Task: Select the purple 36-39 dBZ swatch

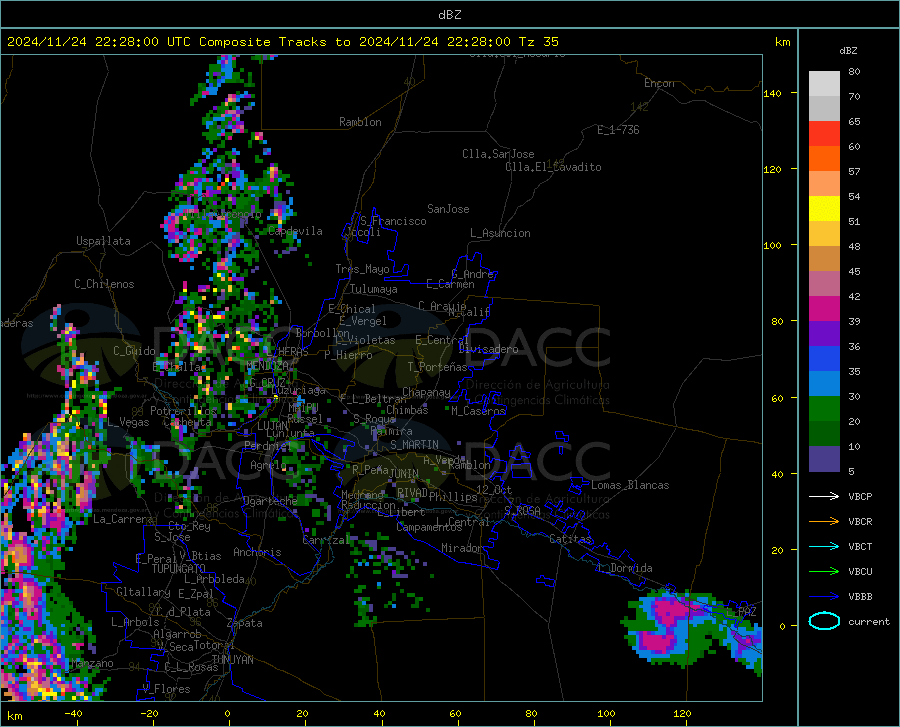Action: pos(824,334)
